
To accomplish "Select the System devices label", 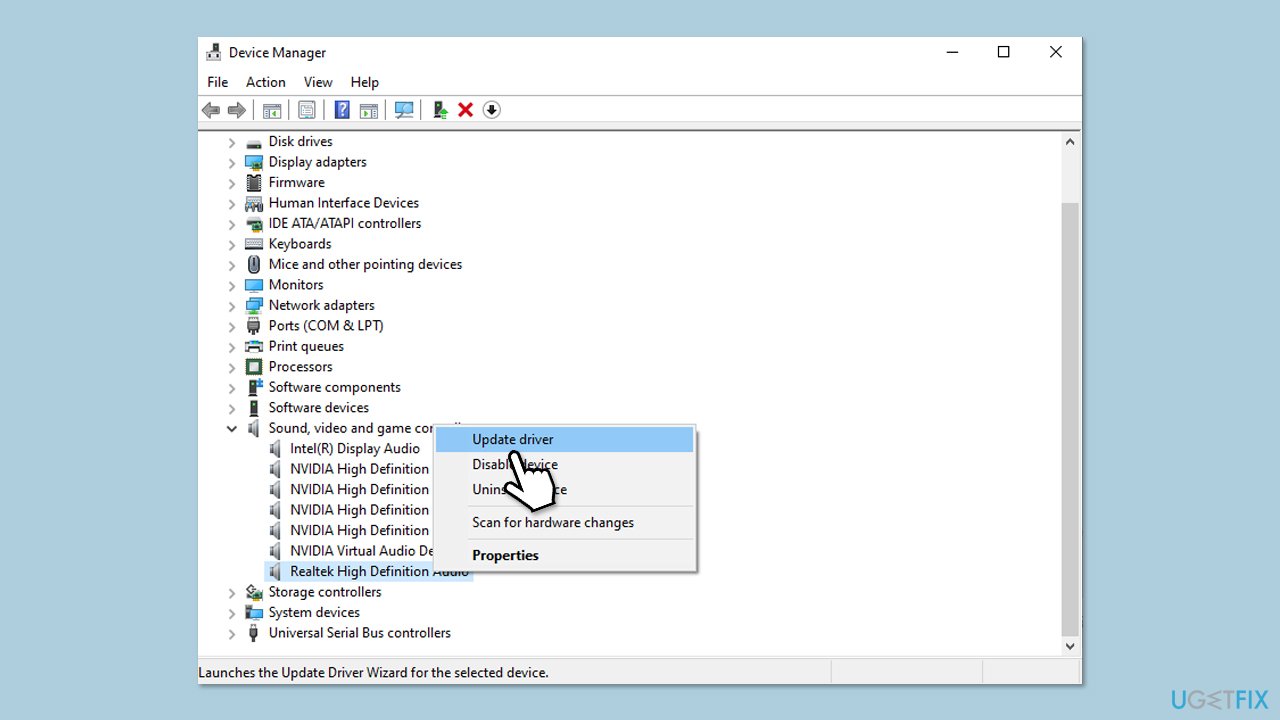I will (314, 613).
